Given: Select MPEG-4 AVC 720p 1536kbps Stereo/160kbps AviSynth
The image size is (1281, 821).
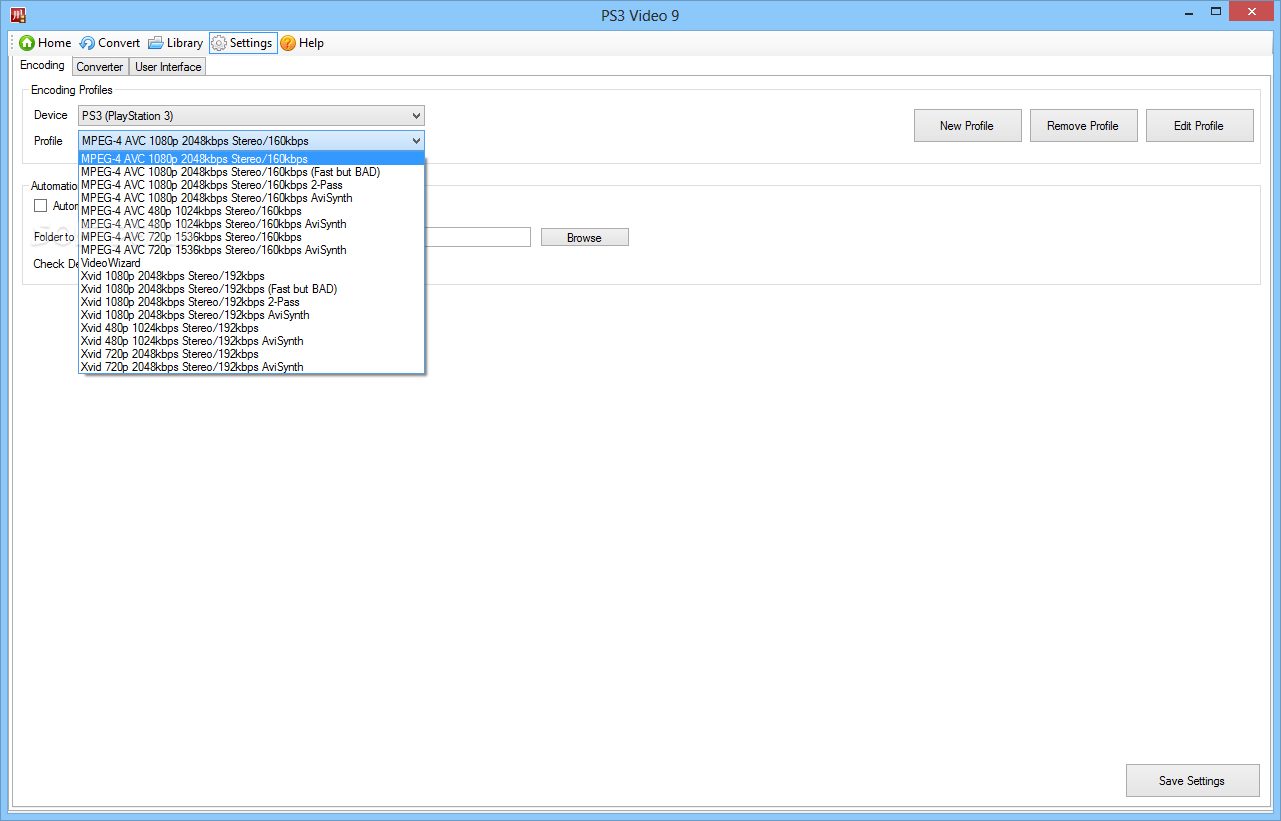Looking at the screenshot, I should [x=251, y=250].
